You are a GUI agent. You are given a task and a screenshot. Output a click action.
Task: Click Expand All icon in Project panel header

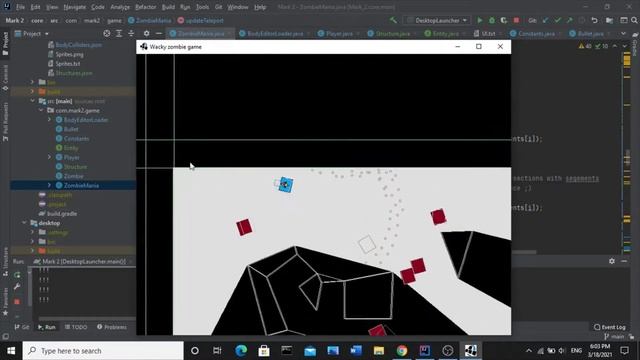pyautogui.click(x=119, y=33)
